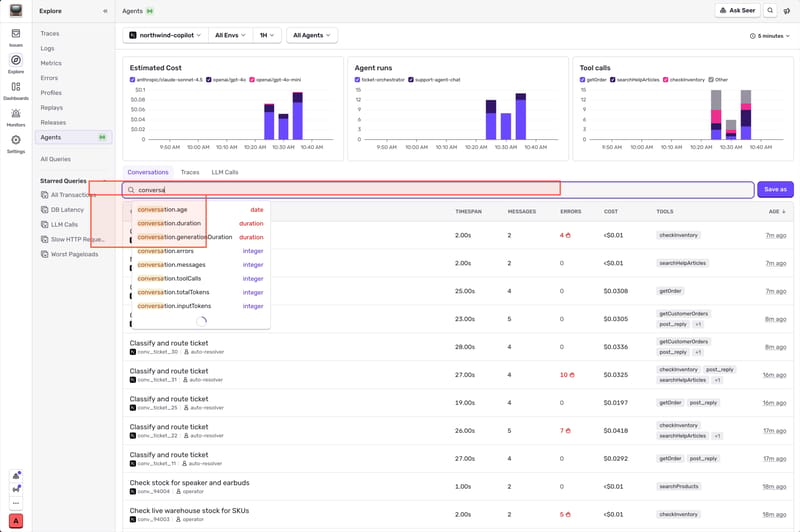Image resolution: width=800 pixels, height=532 pixels.
Task: Click the header search magnifier button
Action: [770, 10]
